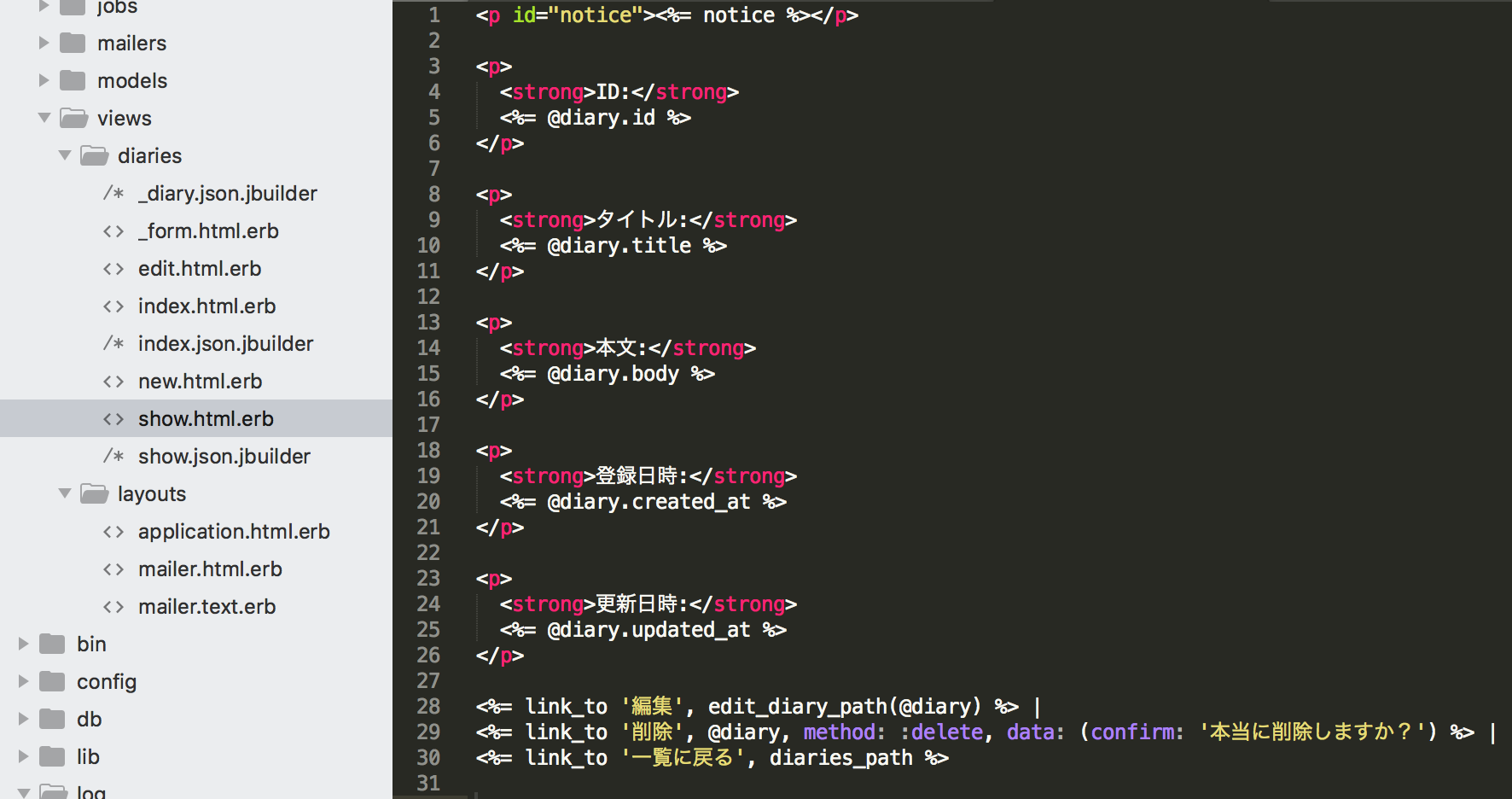1512x799 pixels.
Task: Click the bin folder icon
Action: pos(52,644)
